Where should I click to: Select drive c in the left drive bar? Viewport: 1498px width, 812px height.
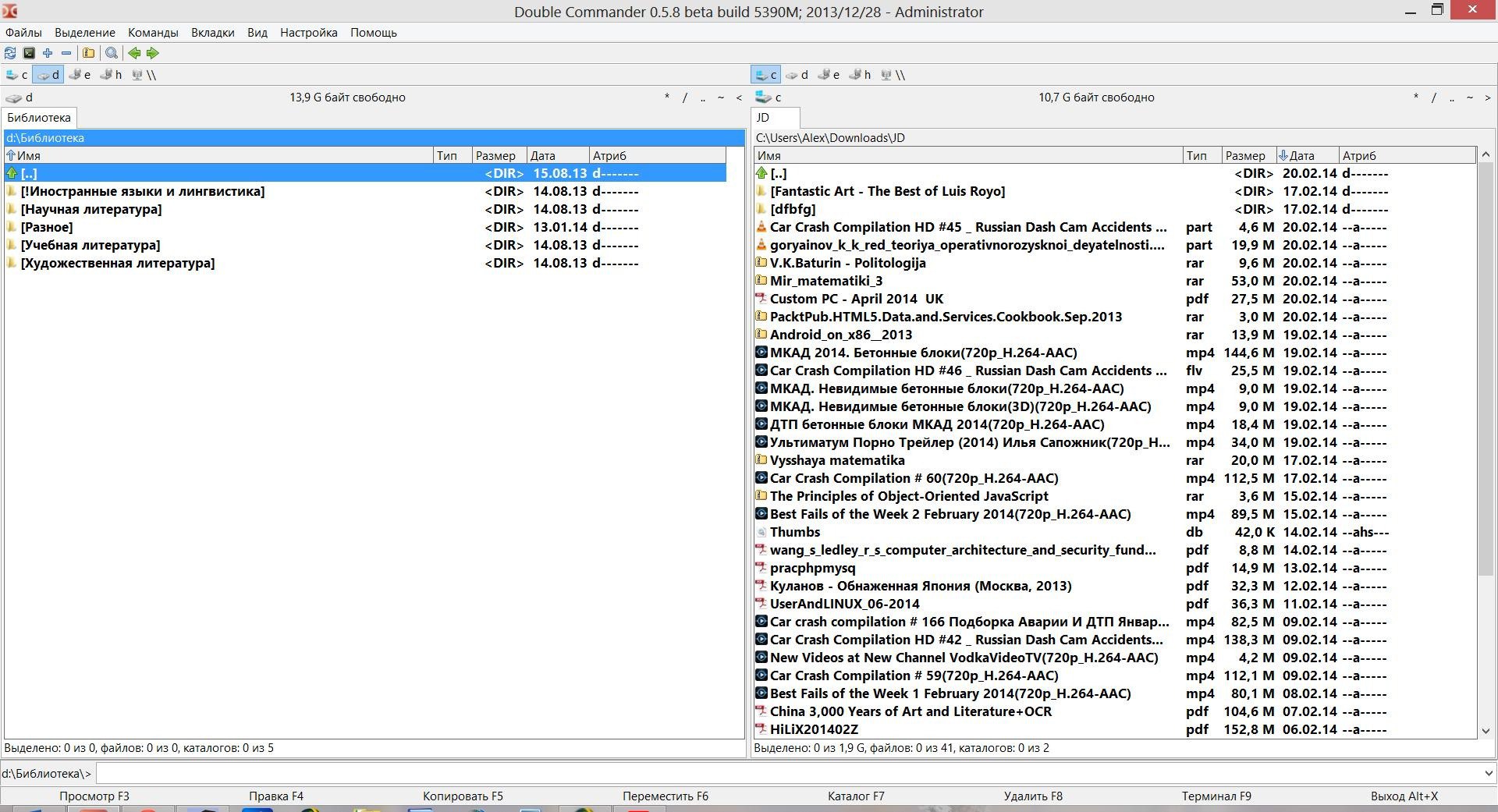point(16,75)
